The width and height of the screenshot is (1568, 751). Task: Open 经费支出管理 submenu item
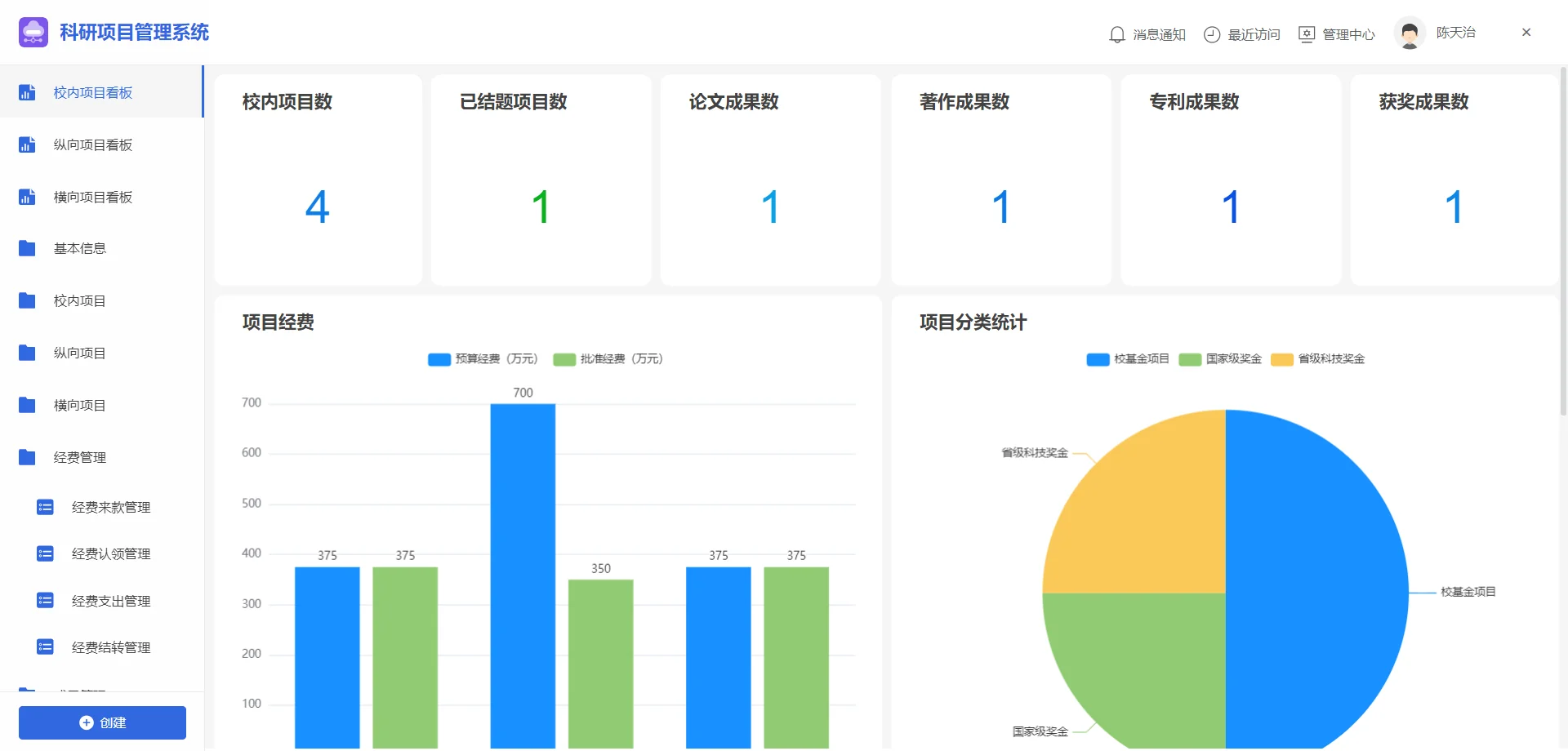click(x=101, y=601)
